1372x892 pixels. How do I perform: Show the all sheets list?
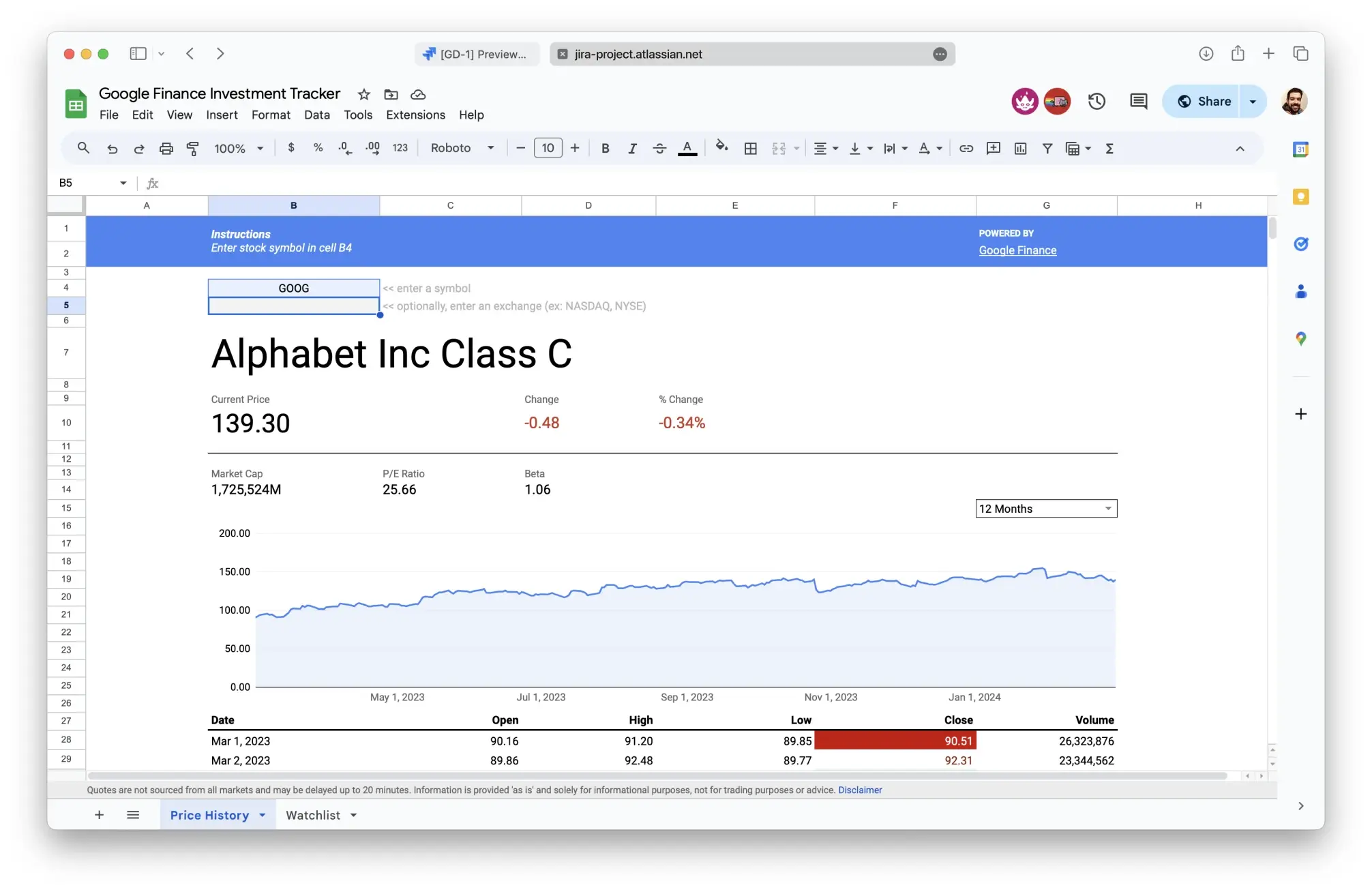click(133, 815)
